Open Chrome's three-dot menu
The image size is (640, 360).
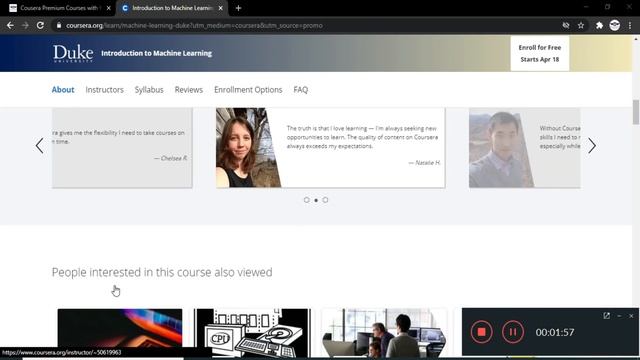[630, 25]
